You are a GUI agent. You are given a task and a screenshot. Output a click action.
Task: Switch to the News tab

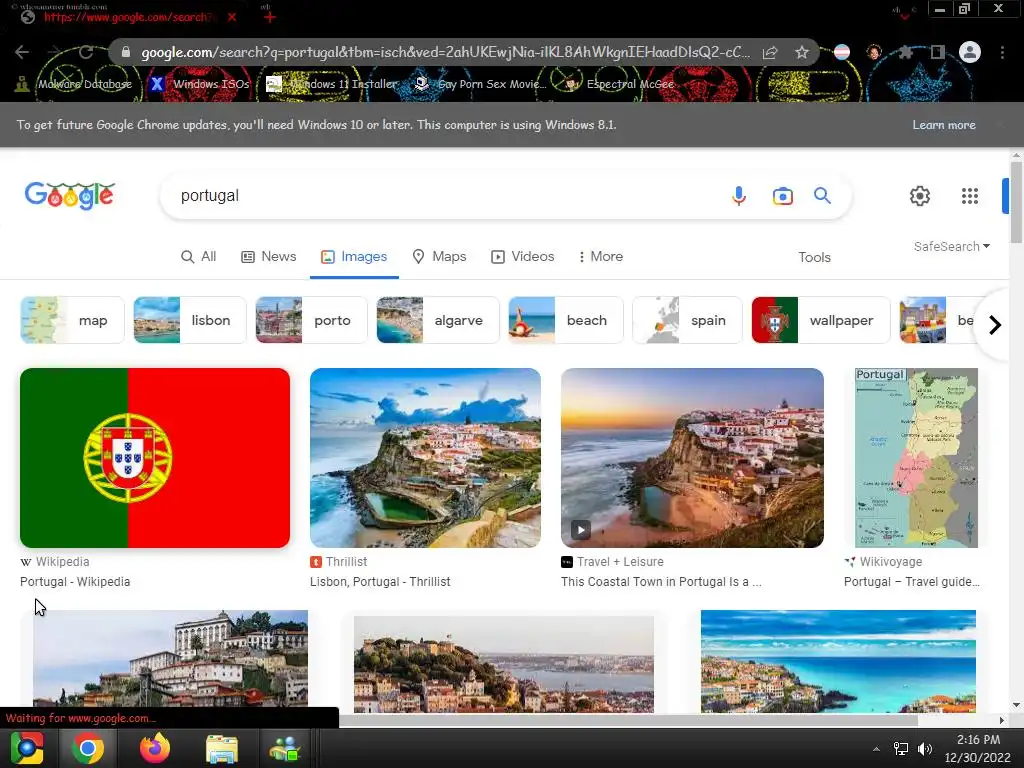[x=268, y=257]
